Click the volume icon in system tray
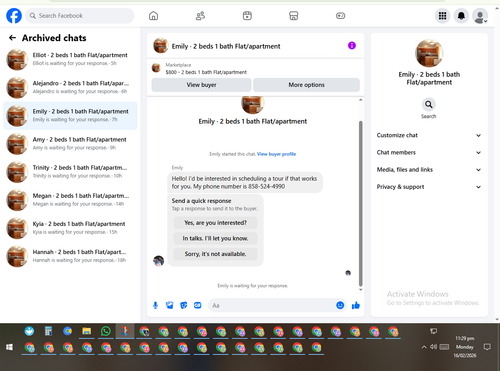The width and height of the screenshot is (500, 371). point(433,347)
